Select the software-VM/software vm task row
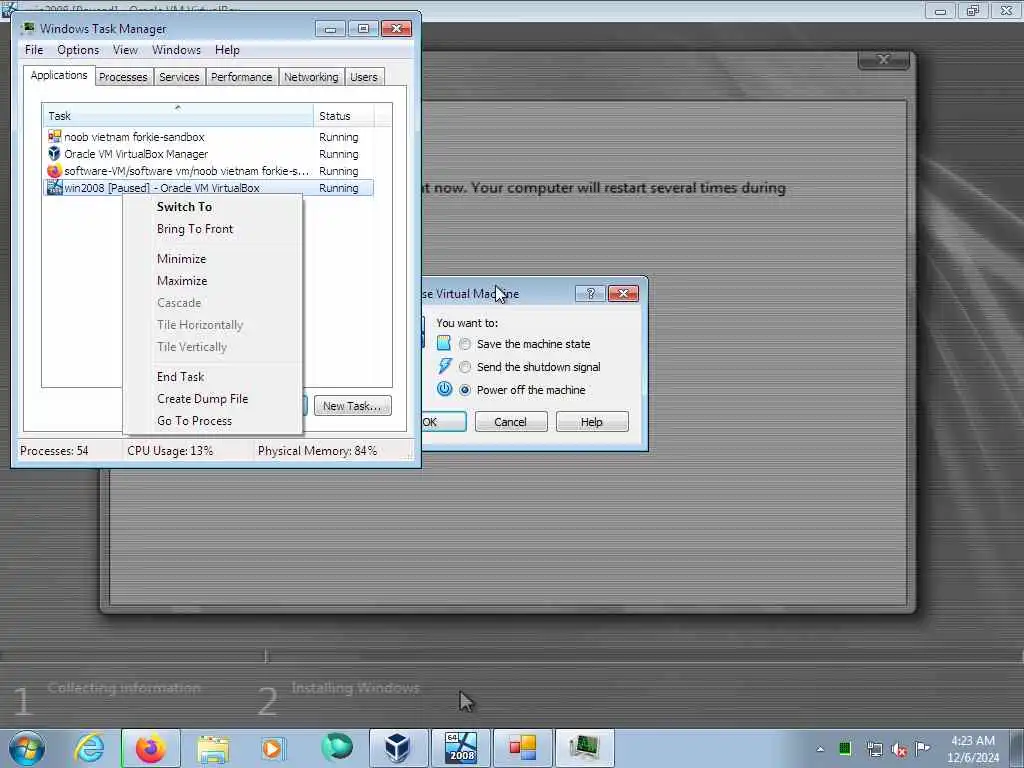This screenshot has width=1024, height=768. [208, 170]
